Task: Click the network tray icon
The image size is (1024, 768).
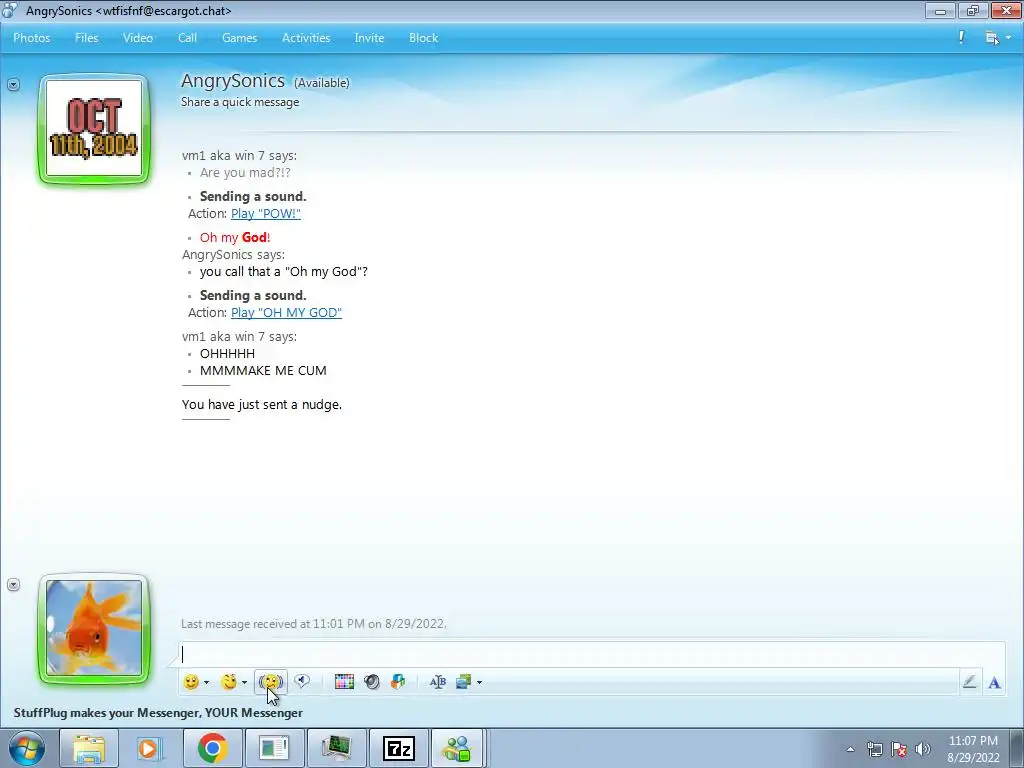Action: [874, 749]
